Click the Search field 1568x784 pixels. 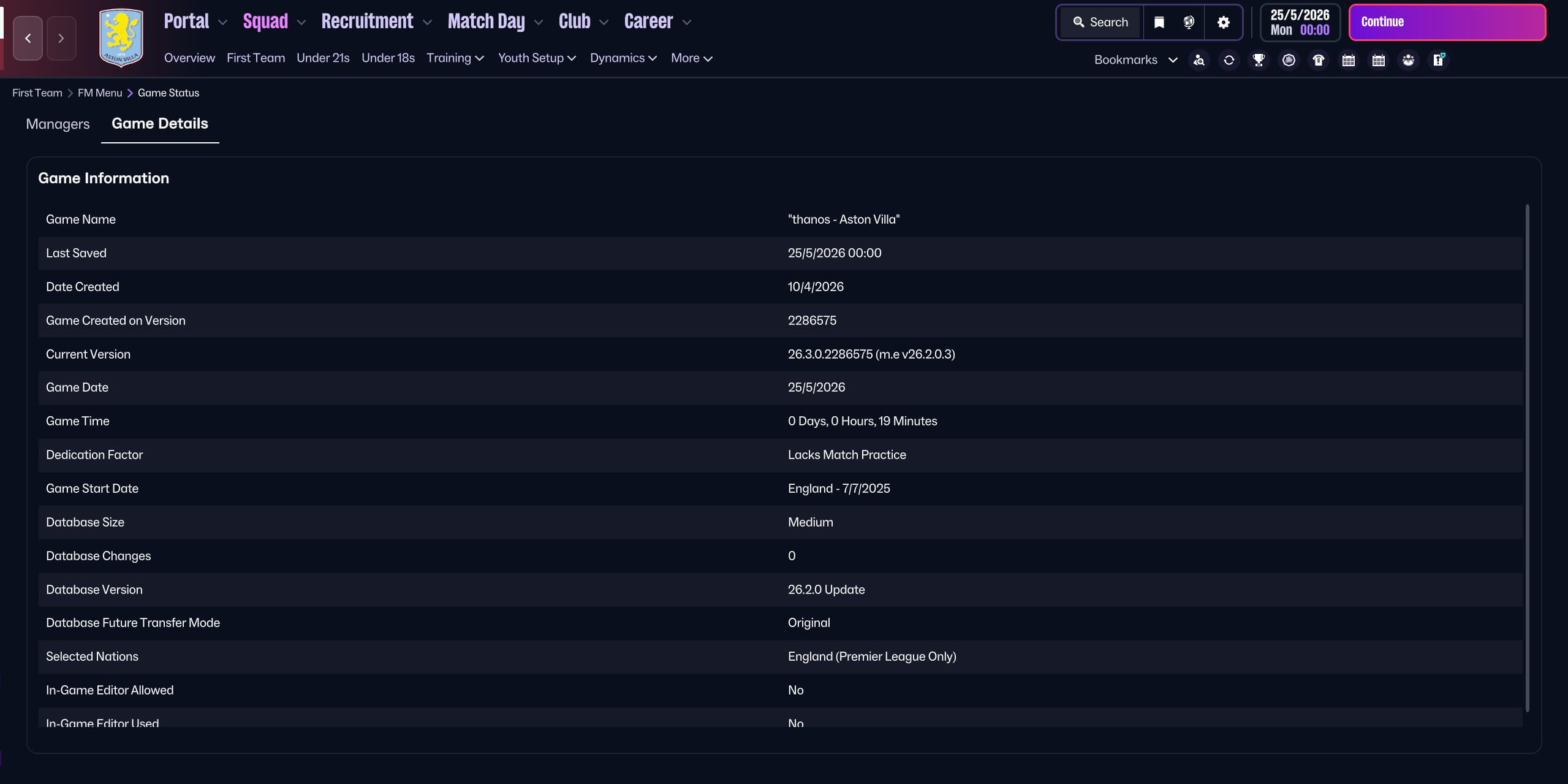click(1101, 23)
